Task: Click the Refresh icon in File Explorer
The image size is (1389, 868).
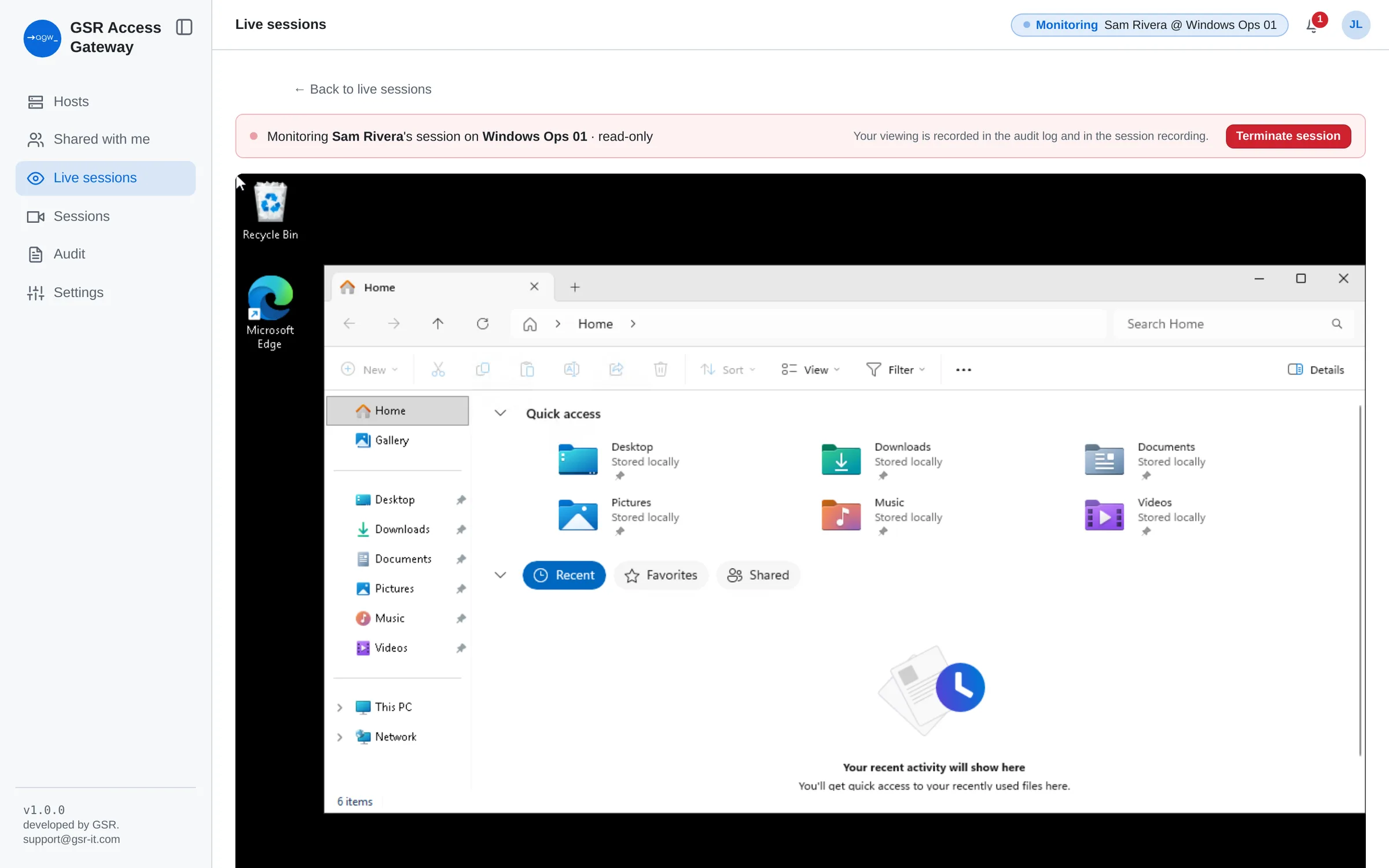Action: [483, 323]
